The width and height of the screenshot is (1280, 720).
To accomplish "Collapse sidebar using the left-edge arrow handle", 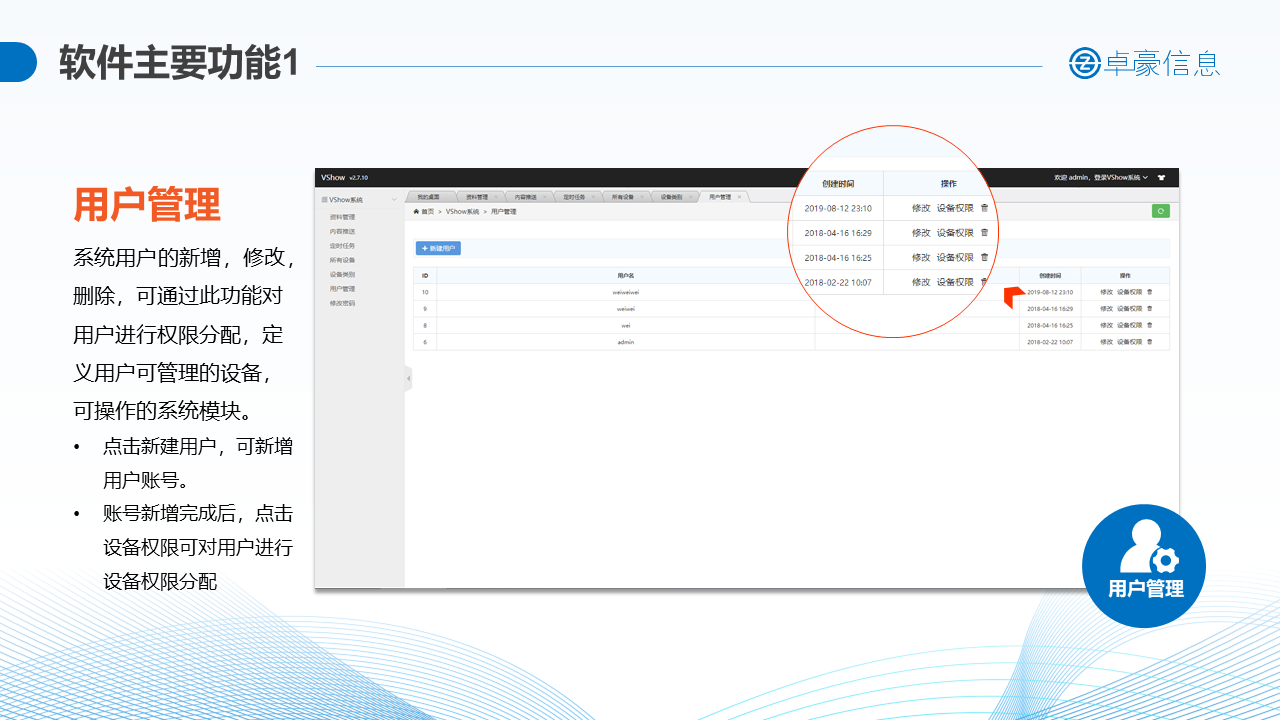I will click(408, 379).
